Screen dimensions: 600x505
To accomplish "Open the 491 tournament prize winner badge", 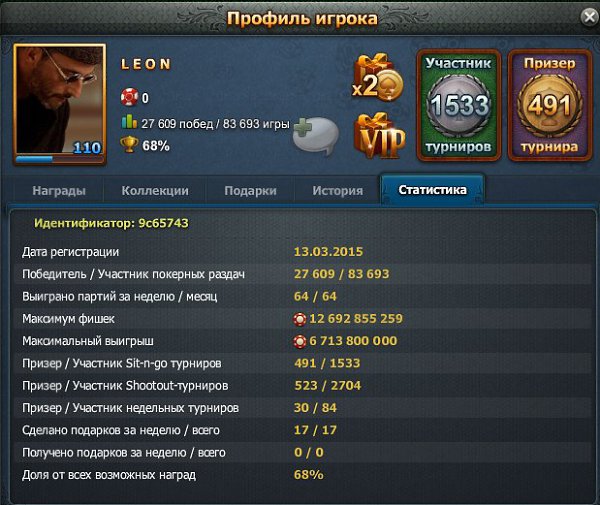I will pyautogui.click(x=549, y=105).
